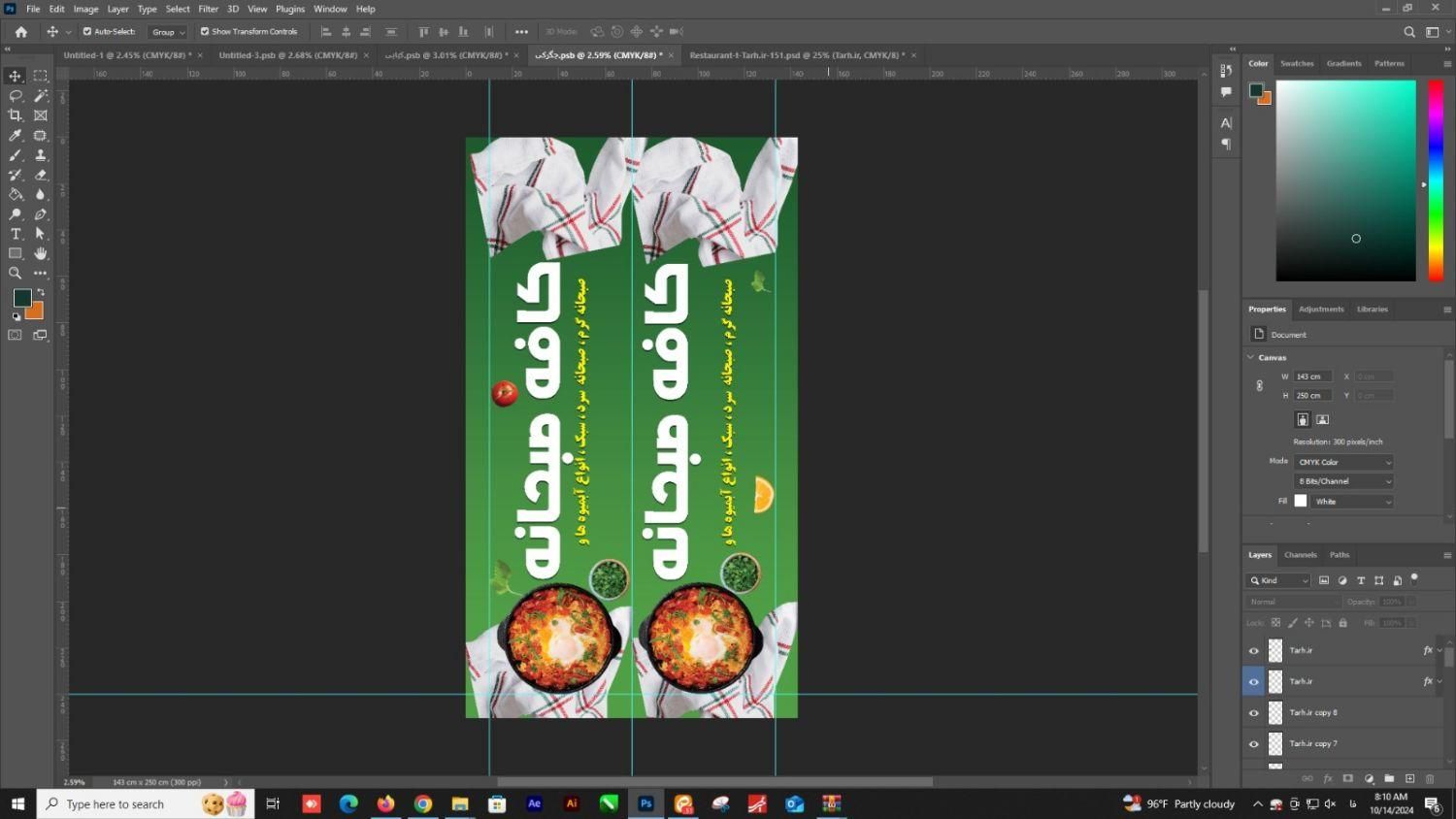Click the canvas width field 143 cm
The image size is (1456, 819).
[1312, 377]
